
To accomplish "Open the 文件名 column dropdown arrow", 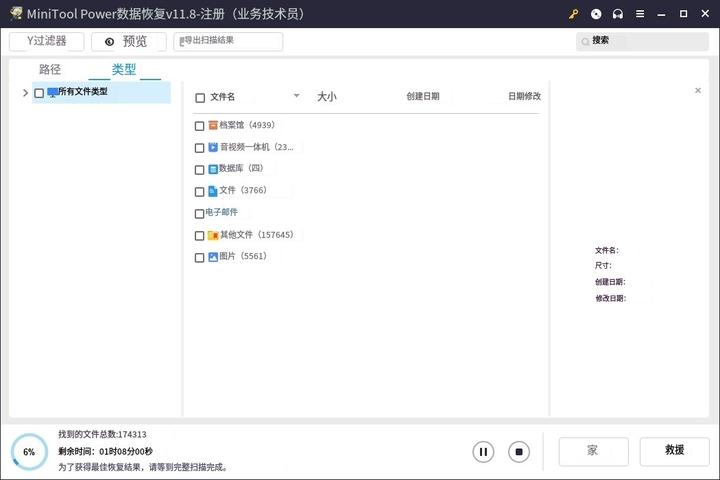I will (296, 96).
